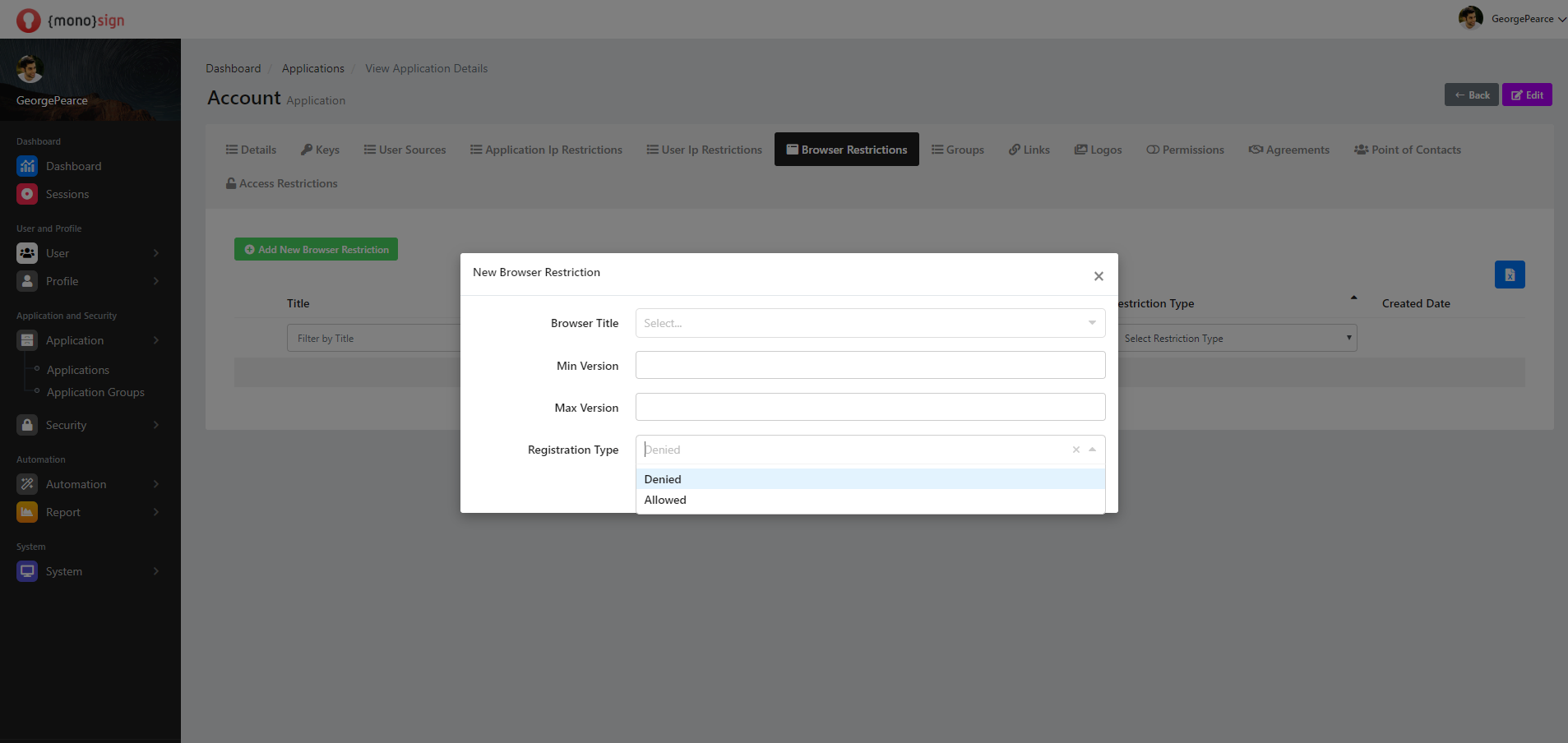Click the Profile person icon in sidebar
The height and width of the screenshot is (743, 1568).
tap(27, 281)
